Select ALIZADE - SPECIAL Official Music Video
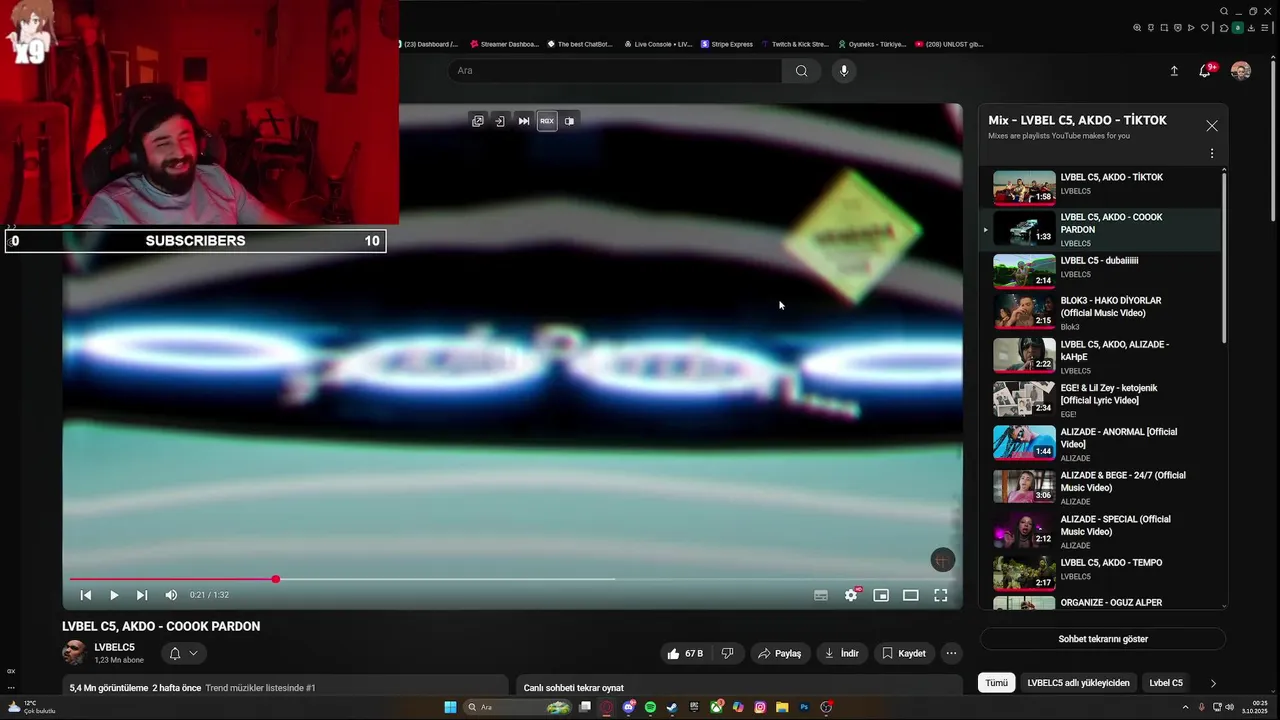Screen dimensions: 1280x720 1100,530
